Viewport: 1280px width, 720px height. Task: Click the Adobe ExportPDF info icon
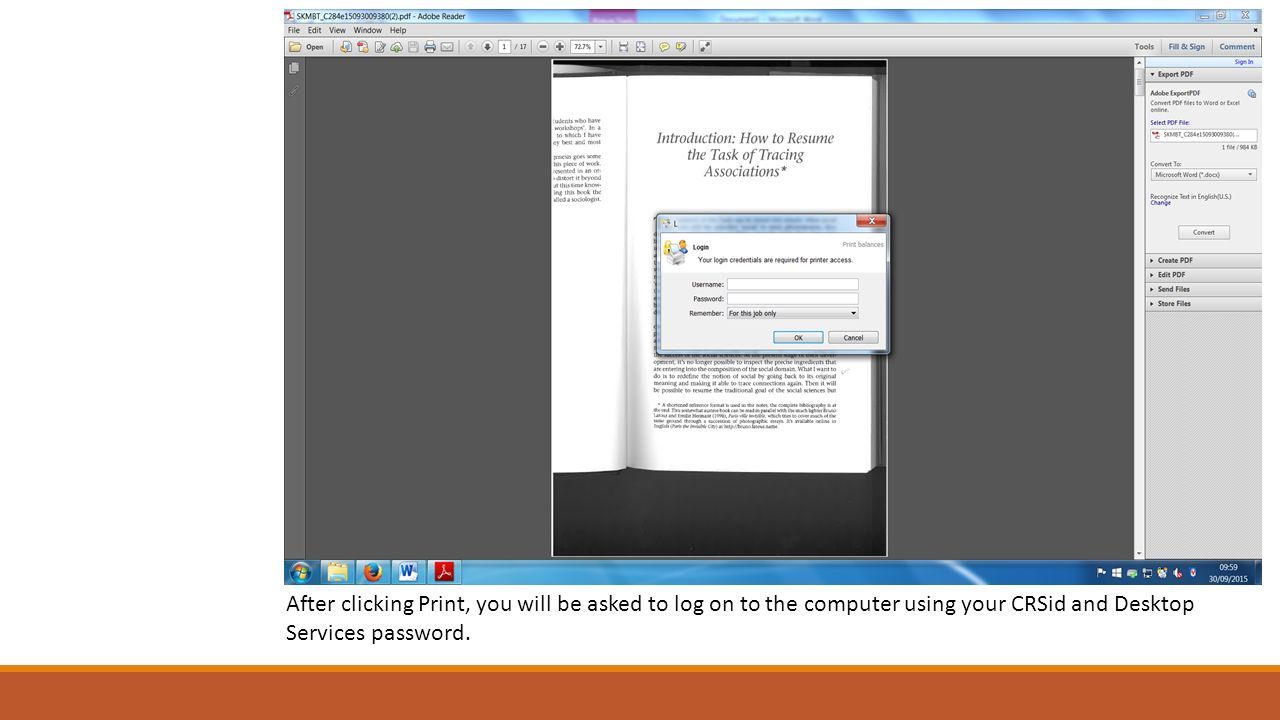tap(1252, 94)
